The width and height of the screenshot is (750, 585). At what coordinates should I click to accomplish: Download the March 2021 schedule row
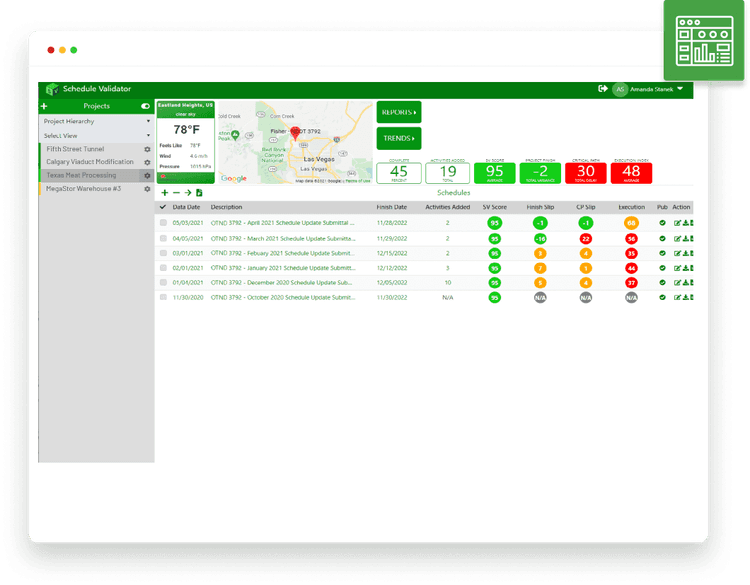[x=685, y=239]
